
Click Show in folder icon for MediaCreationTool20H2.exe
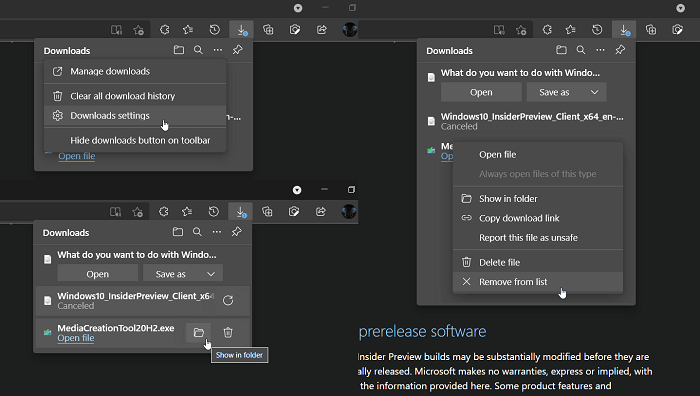199,333
